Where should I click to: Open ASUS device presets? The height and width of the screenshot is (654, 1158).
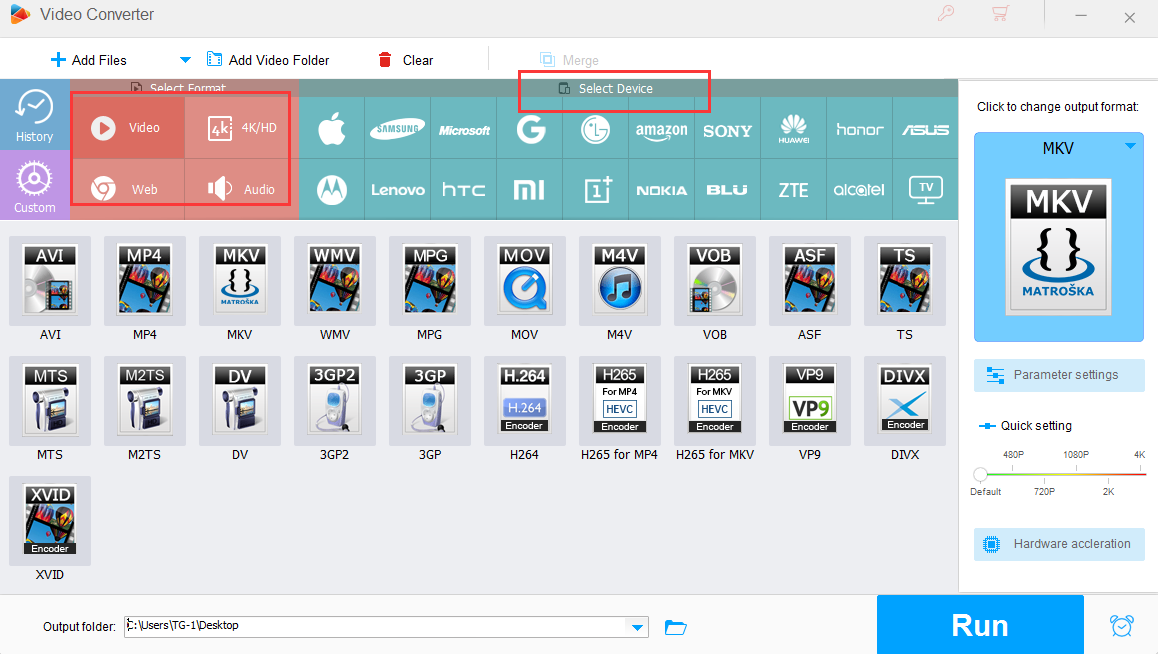[x=925, y=128]
